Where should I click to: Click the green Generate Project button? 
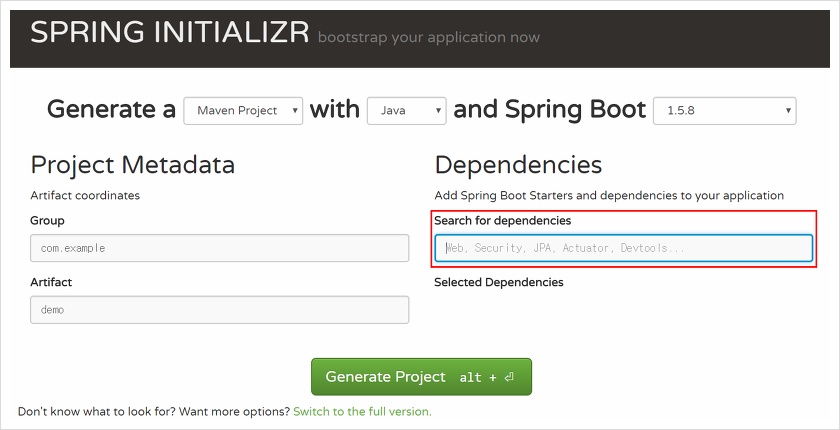click(x=421, y=377)
